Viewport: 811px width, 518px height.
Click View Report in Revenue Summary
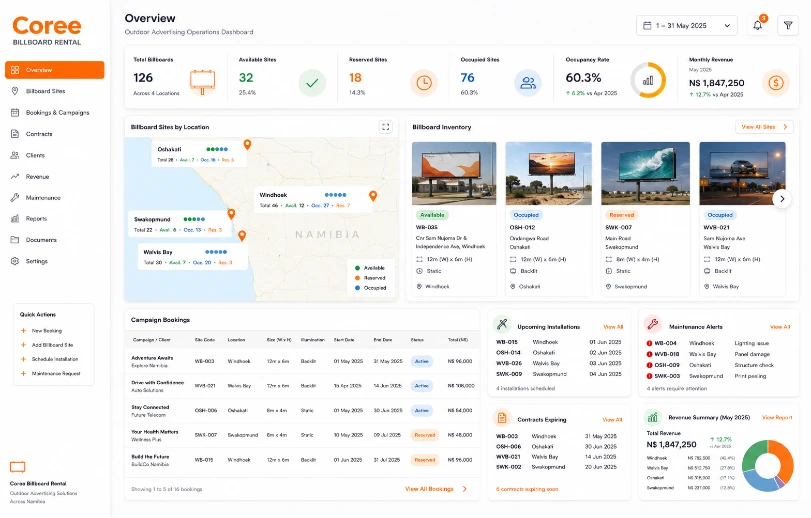[777, 418]
